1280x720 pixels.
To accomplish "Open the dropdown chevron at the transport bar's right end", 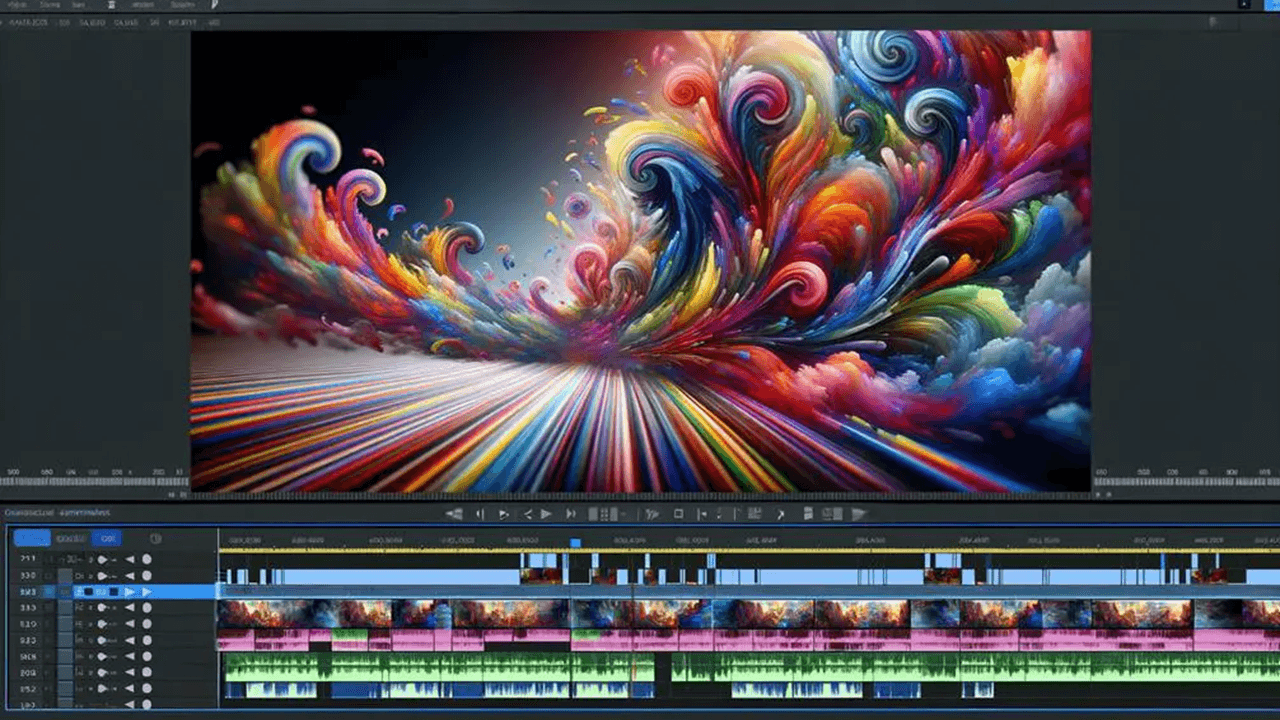I will (856, 513).
